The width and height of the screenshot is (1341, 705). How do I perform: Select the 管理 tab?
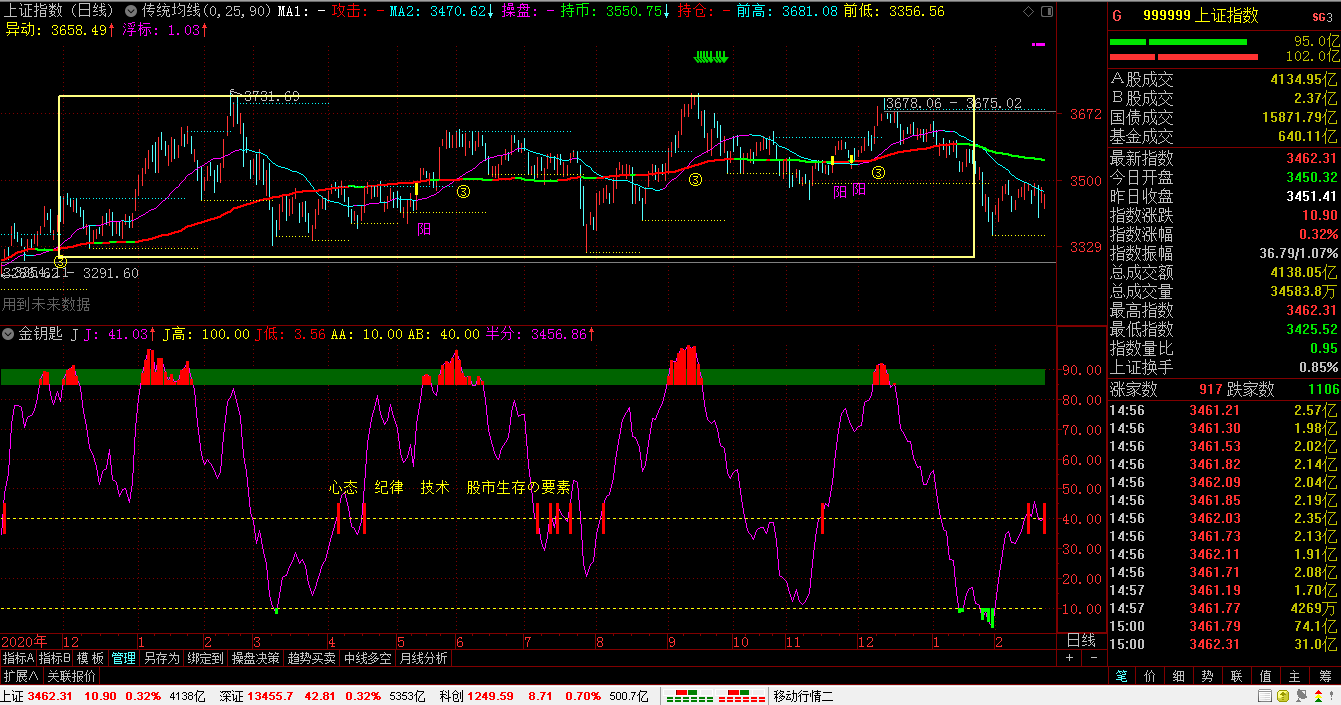123,659
